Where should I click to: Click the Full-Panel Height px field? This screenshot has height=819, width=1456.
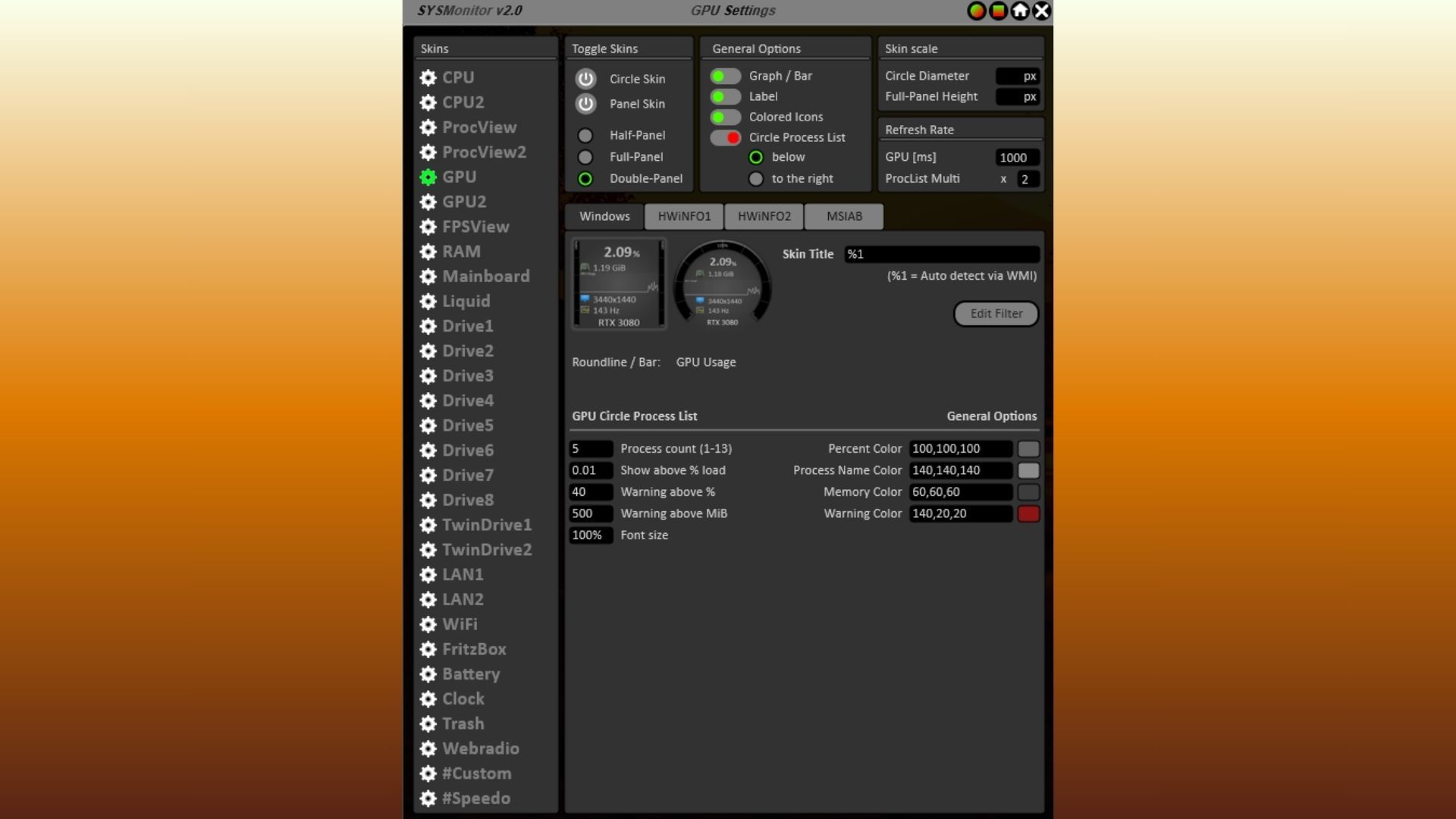pyautogui.click(x=1017, y=96)
